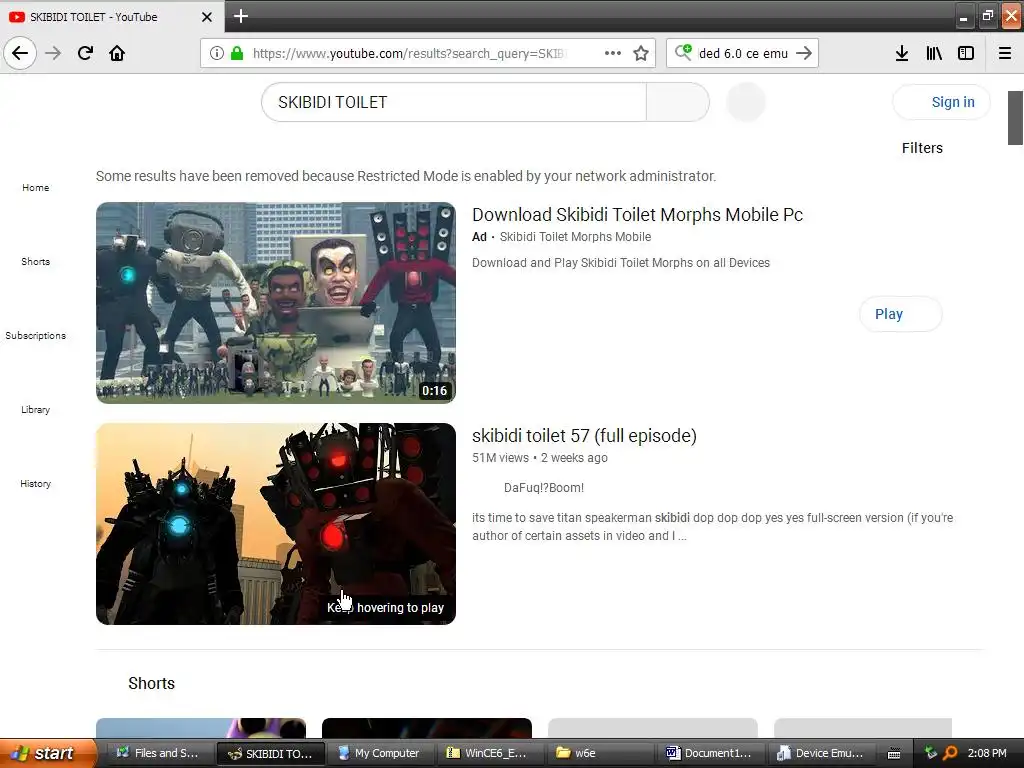Open Subscriptions in YouTube sidebar
The image size is (1024, 768).
(35, 336)
